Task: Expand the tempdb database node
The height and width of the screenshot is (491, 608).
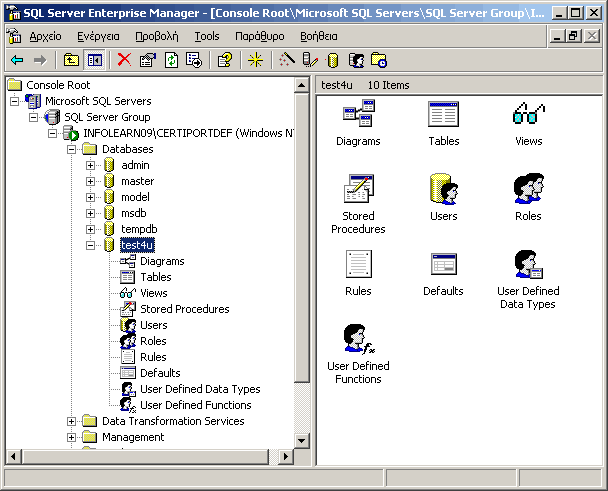Action: tap(90, 229)
